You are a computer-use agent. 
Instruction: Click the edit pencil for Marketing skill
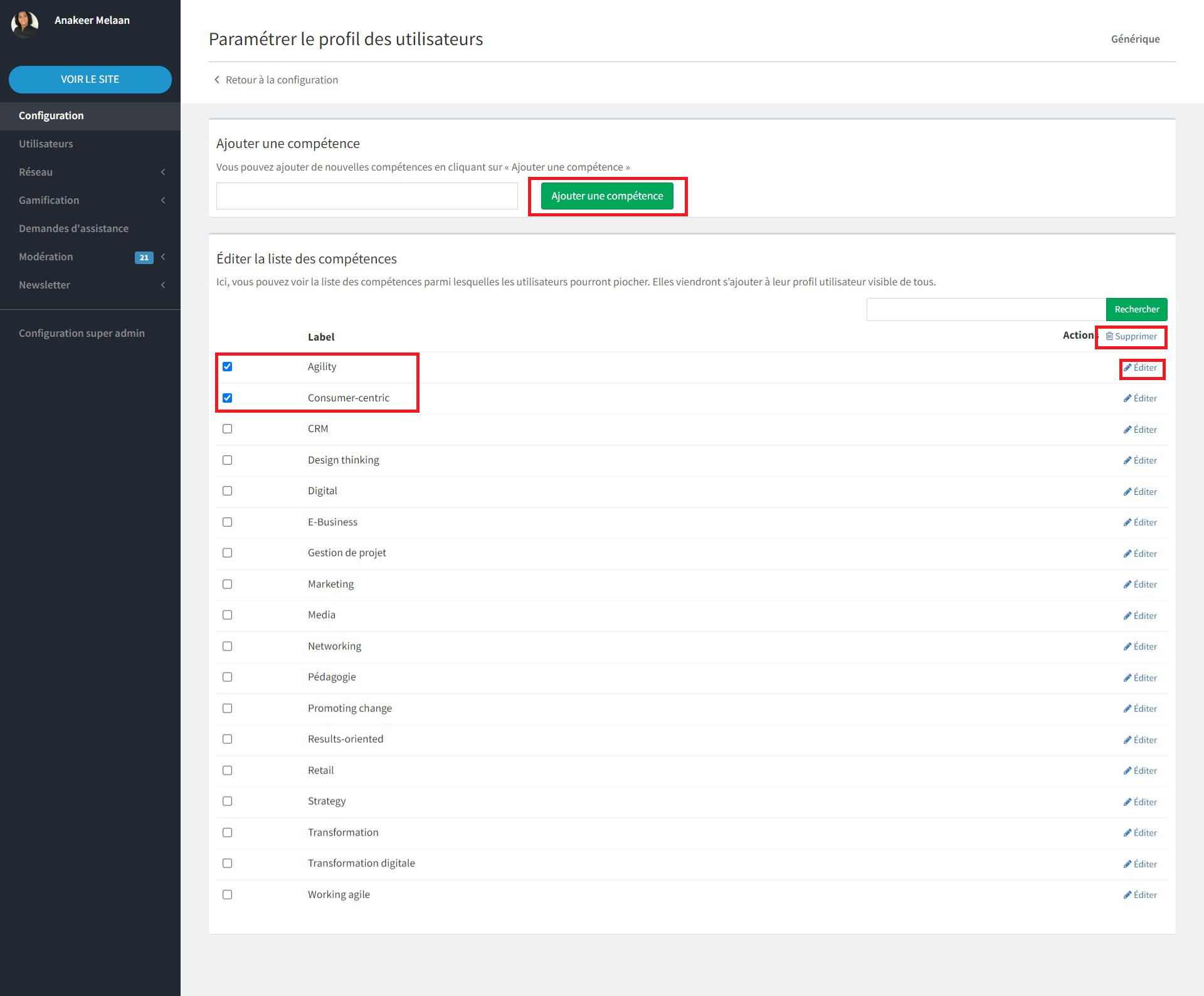click(1127, 585)
